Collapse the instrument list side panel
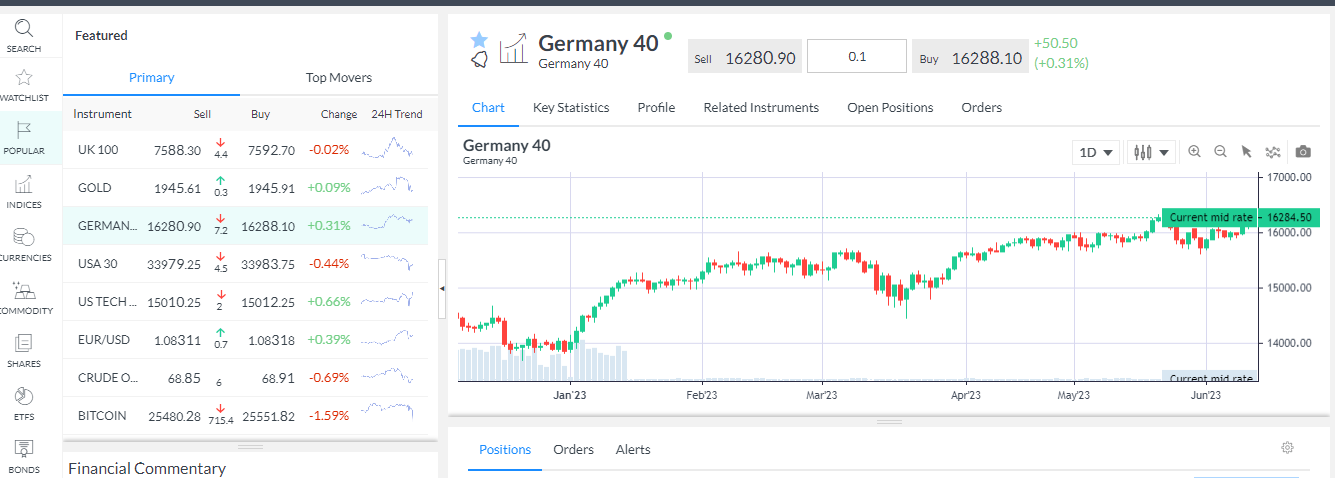 (x=443, y=288)
